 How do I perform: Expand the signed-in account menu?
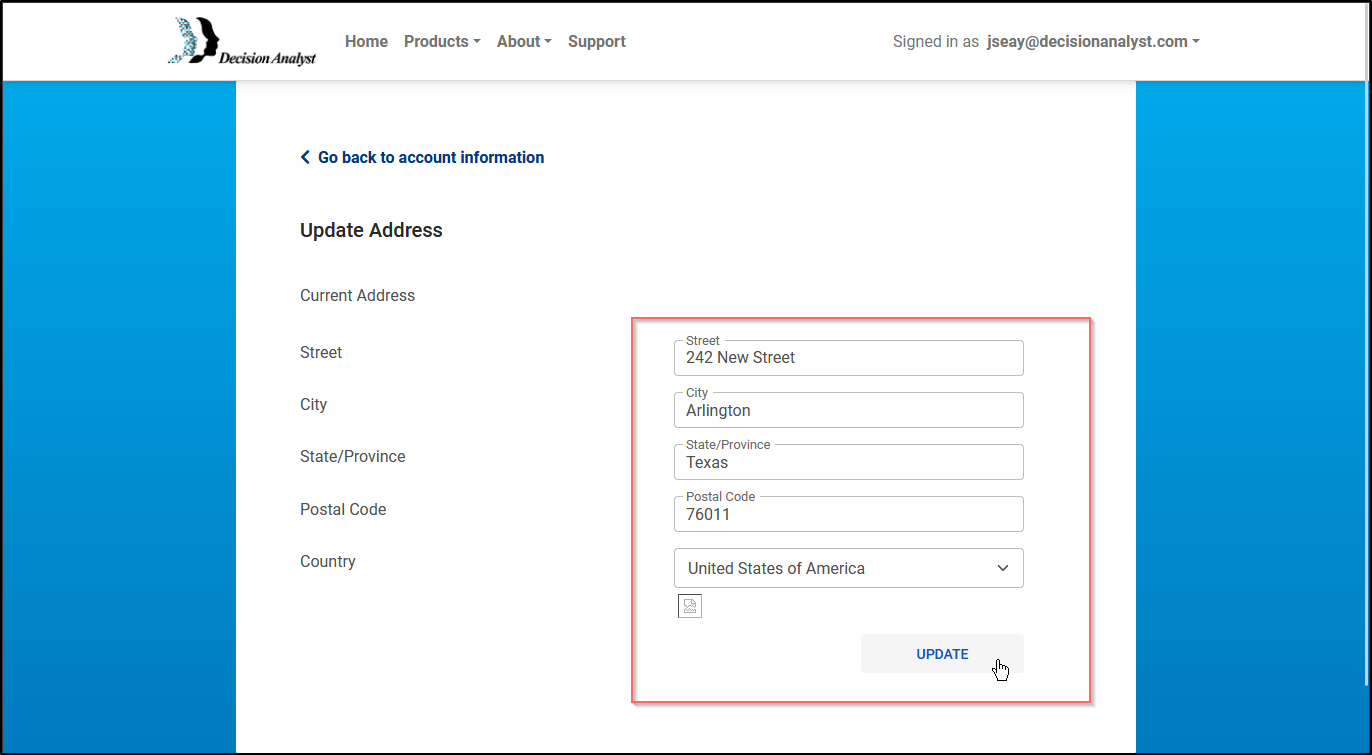tap(1090, 41)
